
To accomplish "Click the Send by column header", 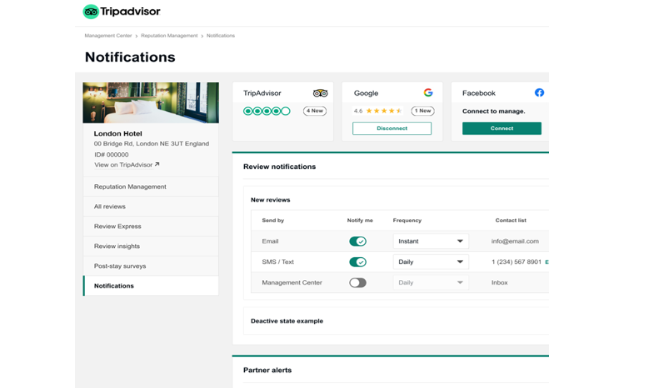I will (273, 220).
